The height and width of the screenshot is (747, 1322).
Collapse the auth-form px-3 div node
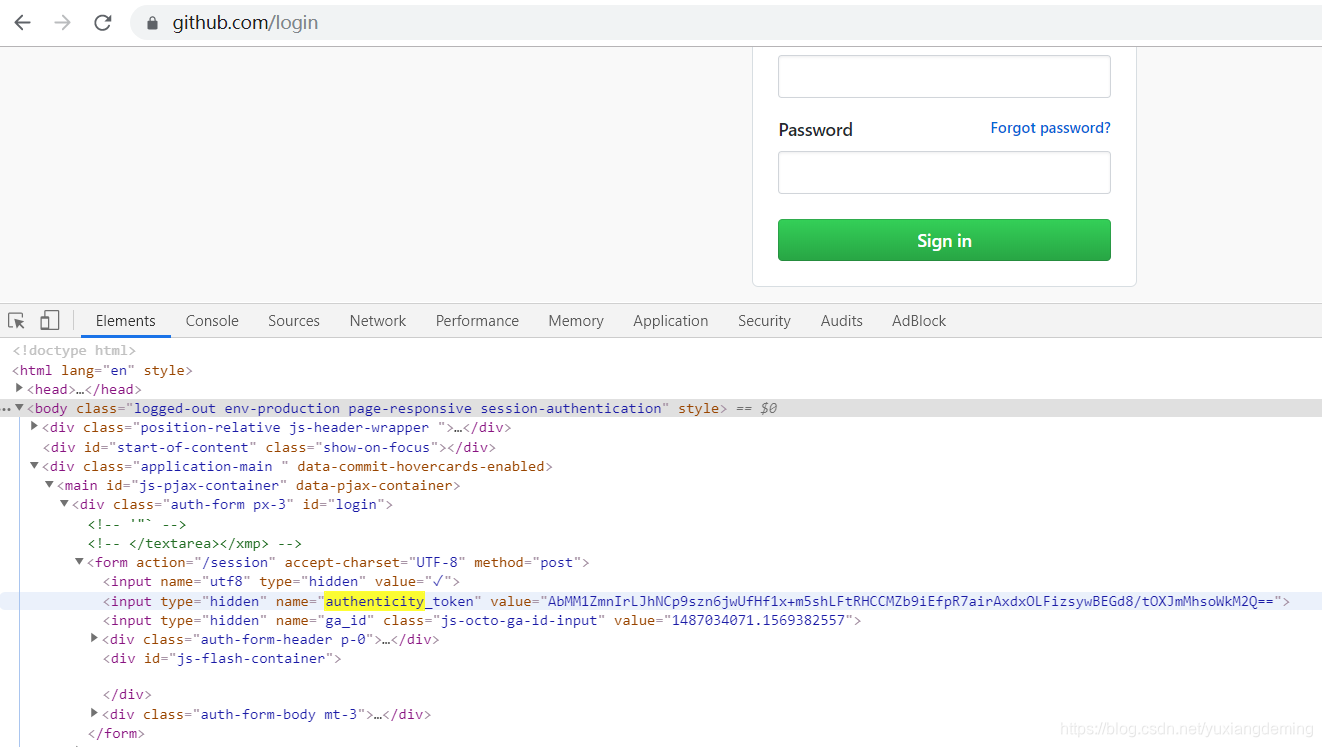point(64,503)
